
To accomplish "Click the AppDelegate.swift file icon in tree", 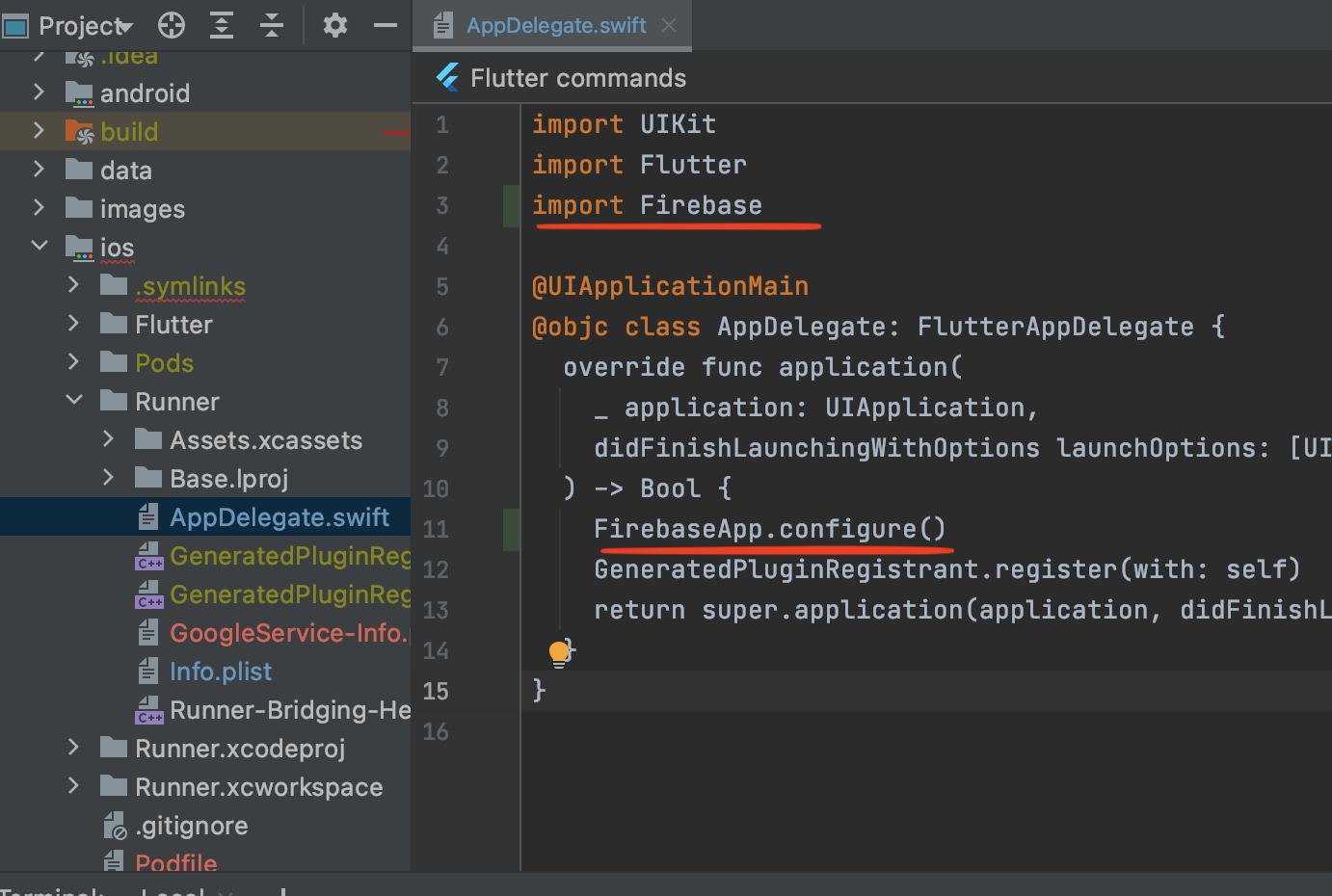I will pos(148,516).
